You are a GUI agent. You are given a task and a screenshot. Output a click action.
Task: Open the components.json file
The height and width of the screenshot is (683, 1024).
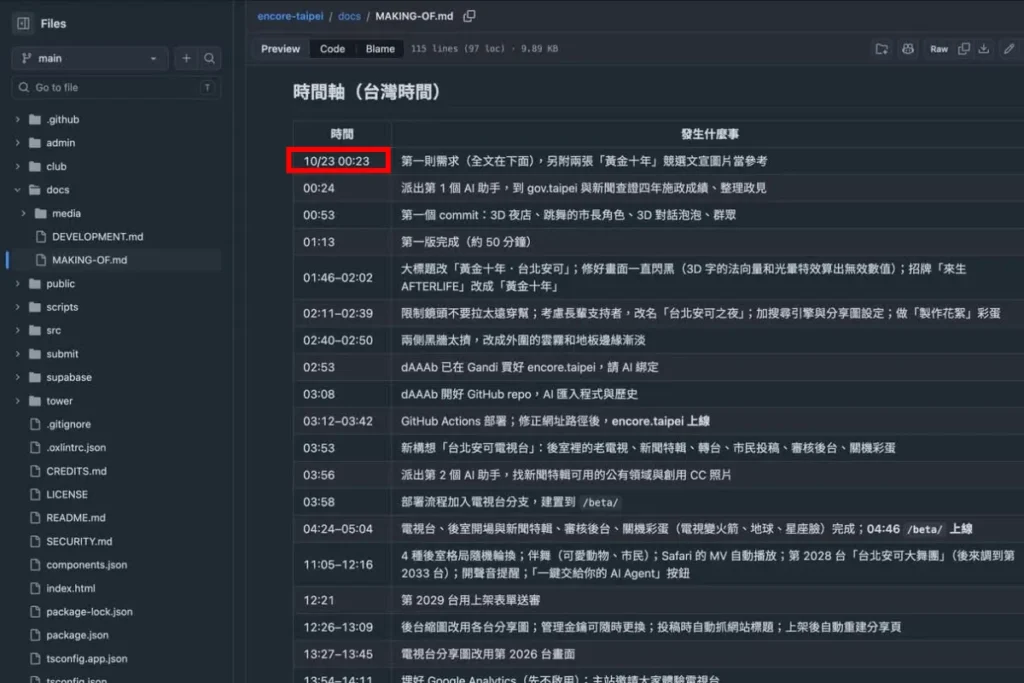87,565
